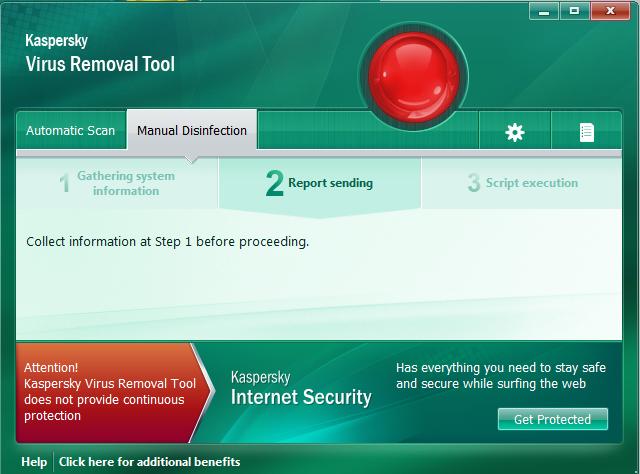The height and width of the screenshot is (474, 640).
Task: Open settings via the gear icon
Action: [515, 132]
